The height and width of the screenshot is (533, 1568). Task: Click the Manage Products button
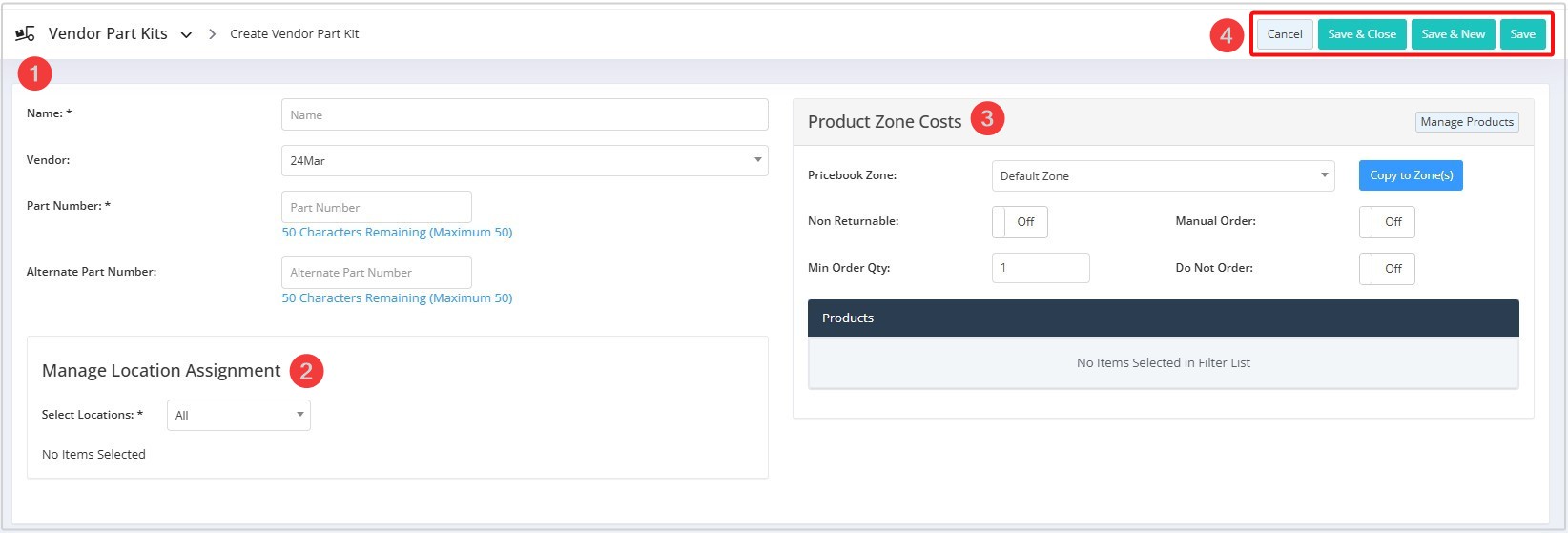click(1467, 122)
